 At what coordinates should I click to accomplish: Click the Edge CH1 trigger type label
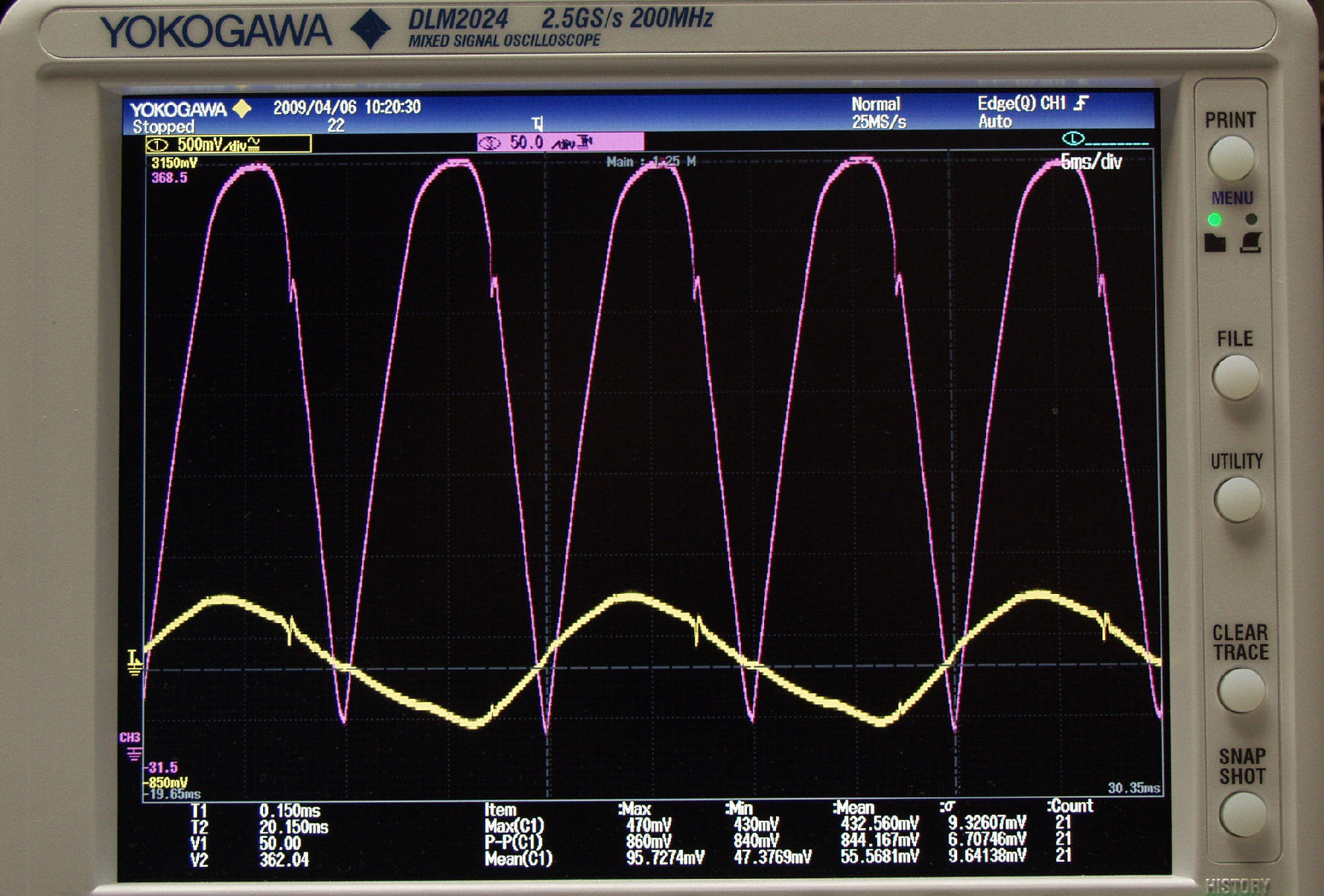pos(1021,103)
